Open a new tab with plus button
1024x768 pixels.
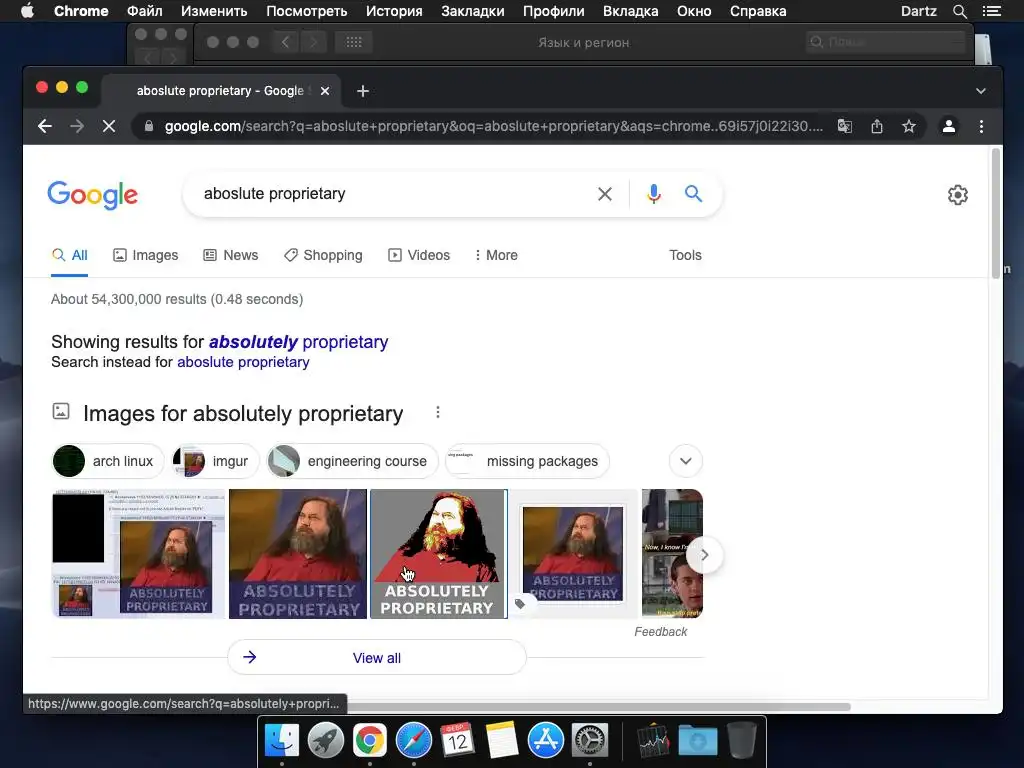(363, 91)
